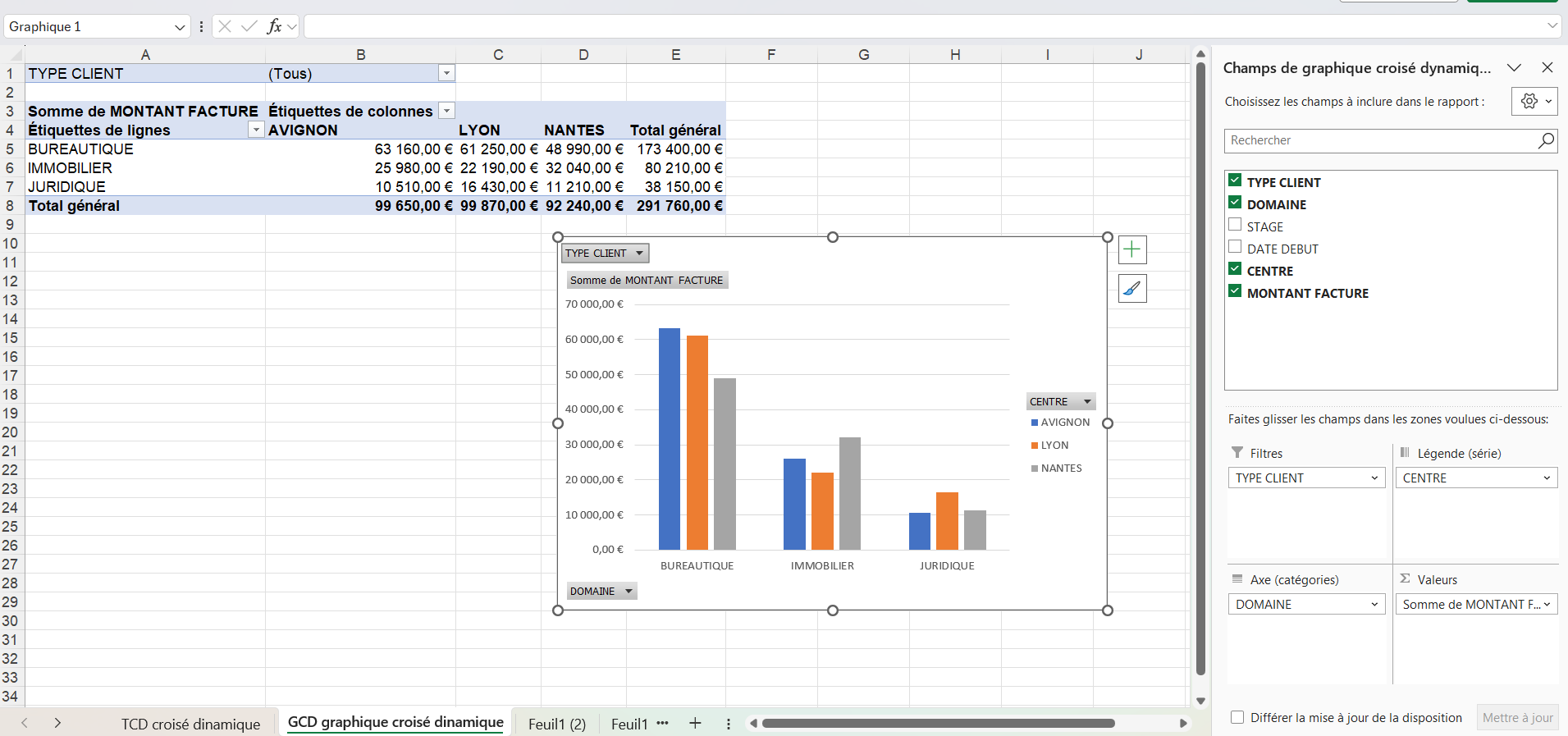Add a new sheet with plus button
This screenshot has width=1568, height=736.
point(695,723)
